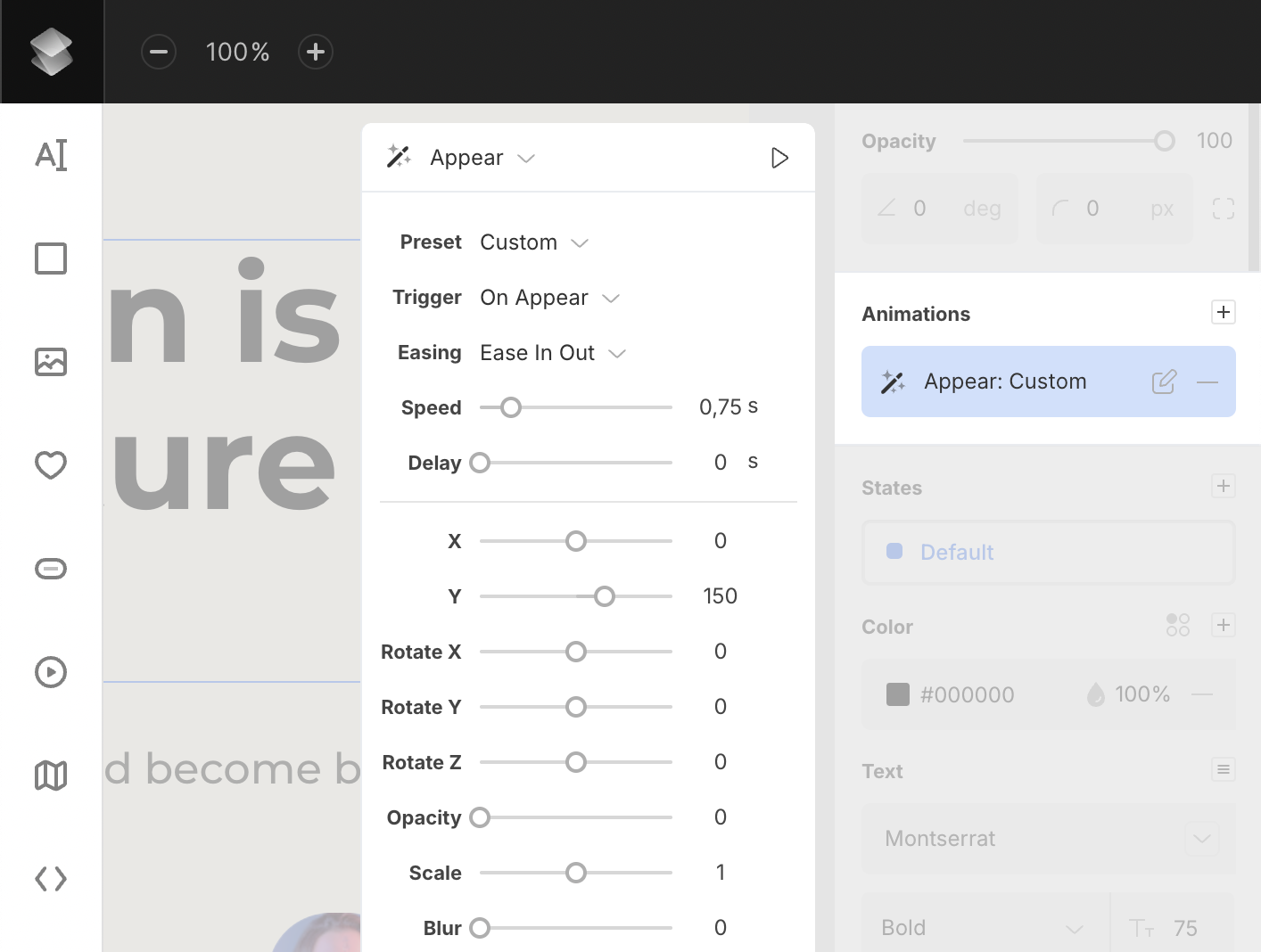Click the Y offset slider handle

pos(605,596)
